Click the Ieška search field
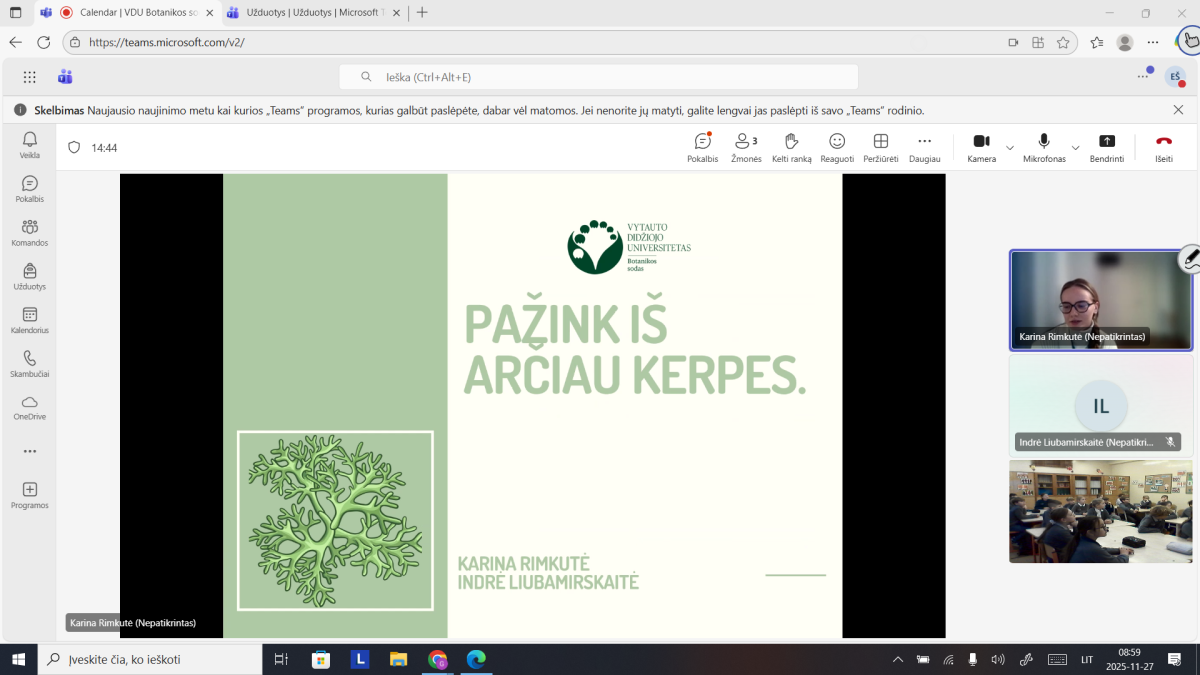Image resolution: width=1200 pixels, height=675 pixels. coord(598,77)
